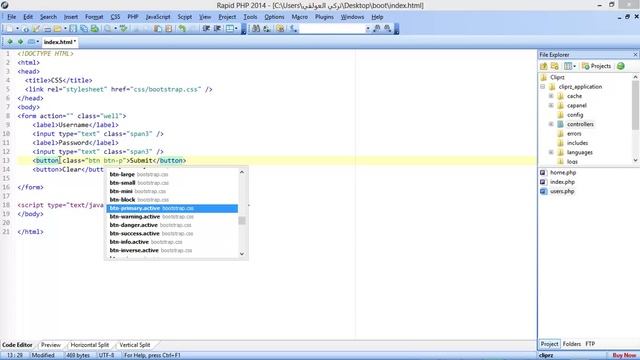Expand the languages folder node
Image resolution: width=640 pixels, height=360 pixels.
[551, 152]
